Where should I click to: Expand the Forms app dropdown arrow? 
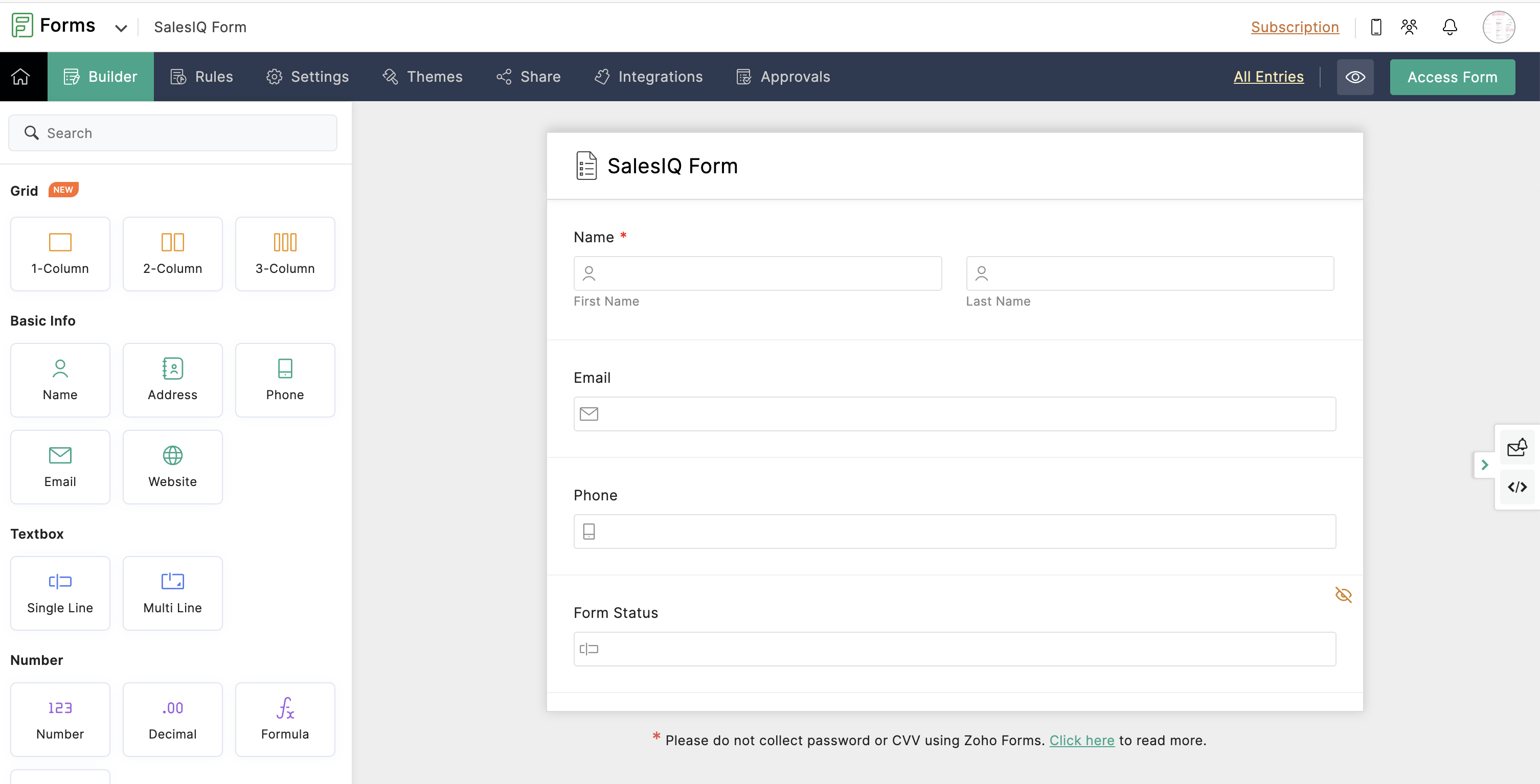(121, 28)
